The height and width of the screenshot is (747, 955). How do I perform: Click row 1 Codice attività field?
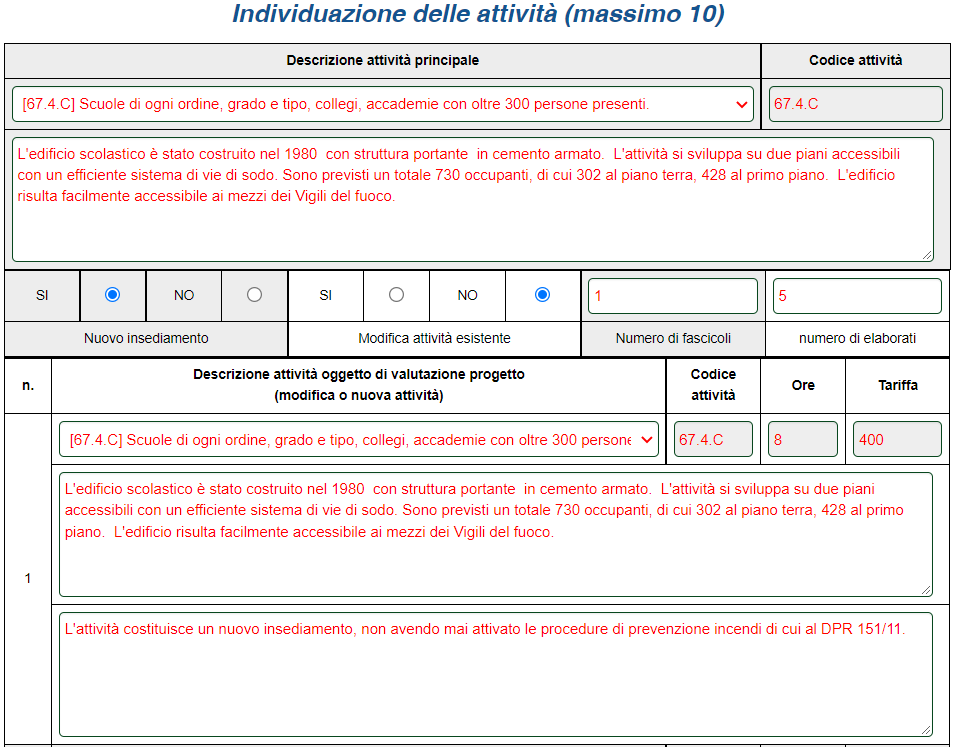(x=713, y=439)
